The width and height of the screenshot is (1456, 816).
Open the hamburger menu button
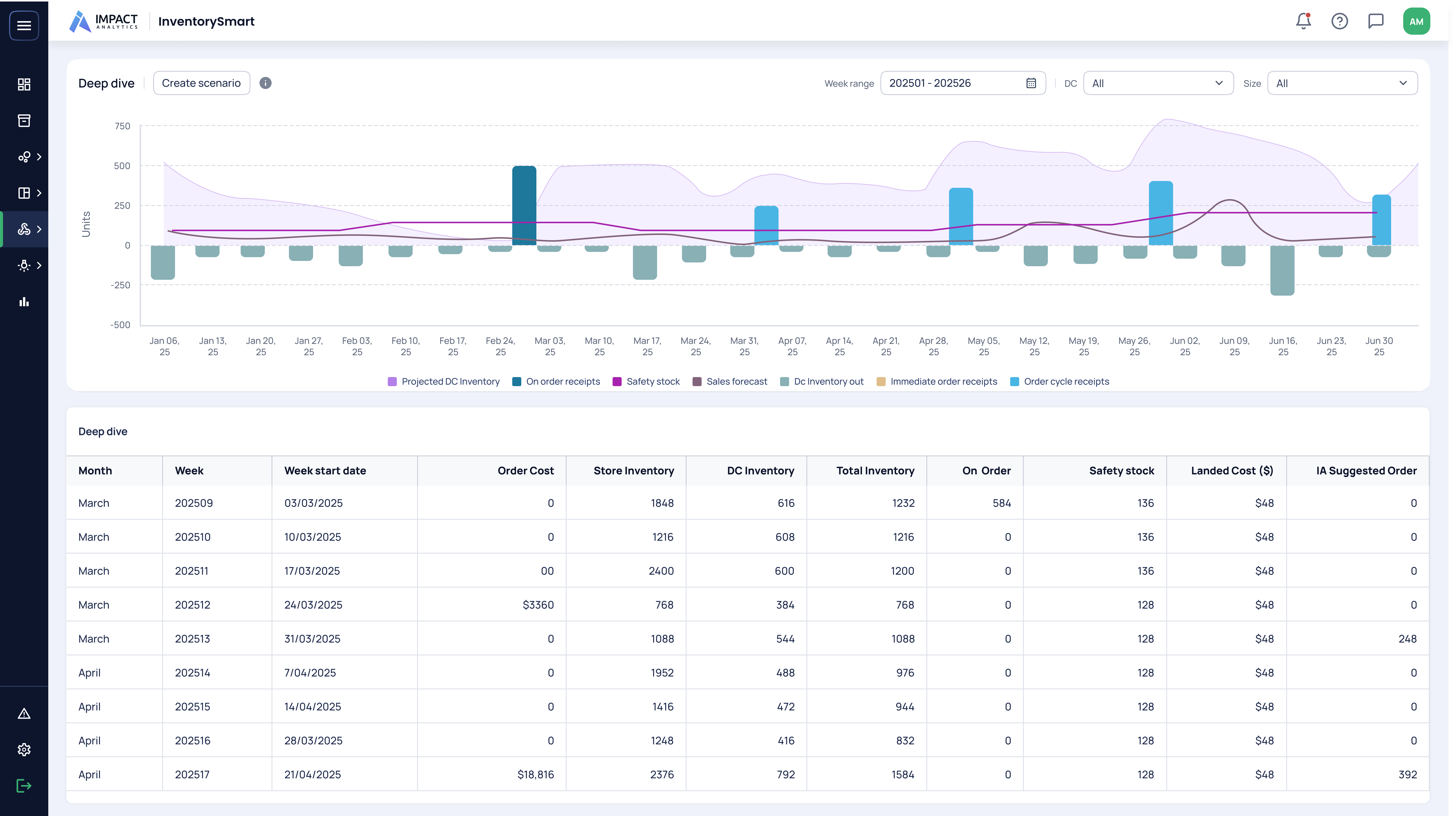pyautogui.click(x=24, y=25)
